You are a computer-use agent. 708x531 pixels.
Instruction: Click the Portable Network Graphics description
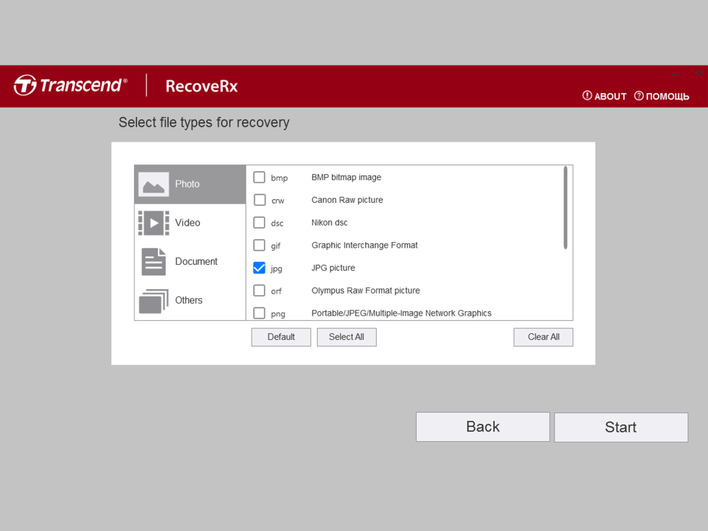pos(401,313)
